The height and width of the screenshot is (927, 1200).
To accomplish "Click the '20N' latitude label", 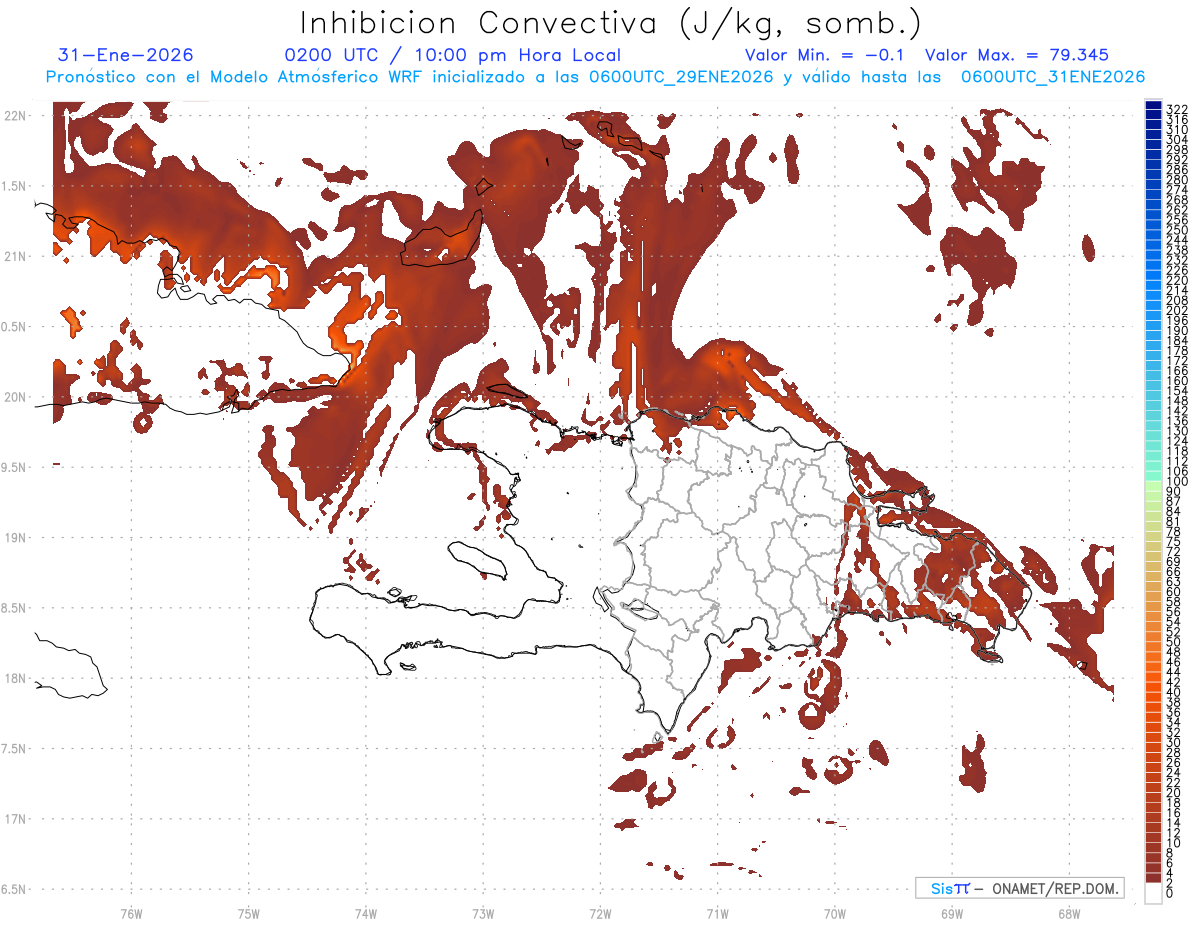I will coord(14,397).
